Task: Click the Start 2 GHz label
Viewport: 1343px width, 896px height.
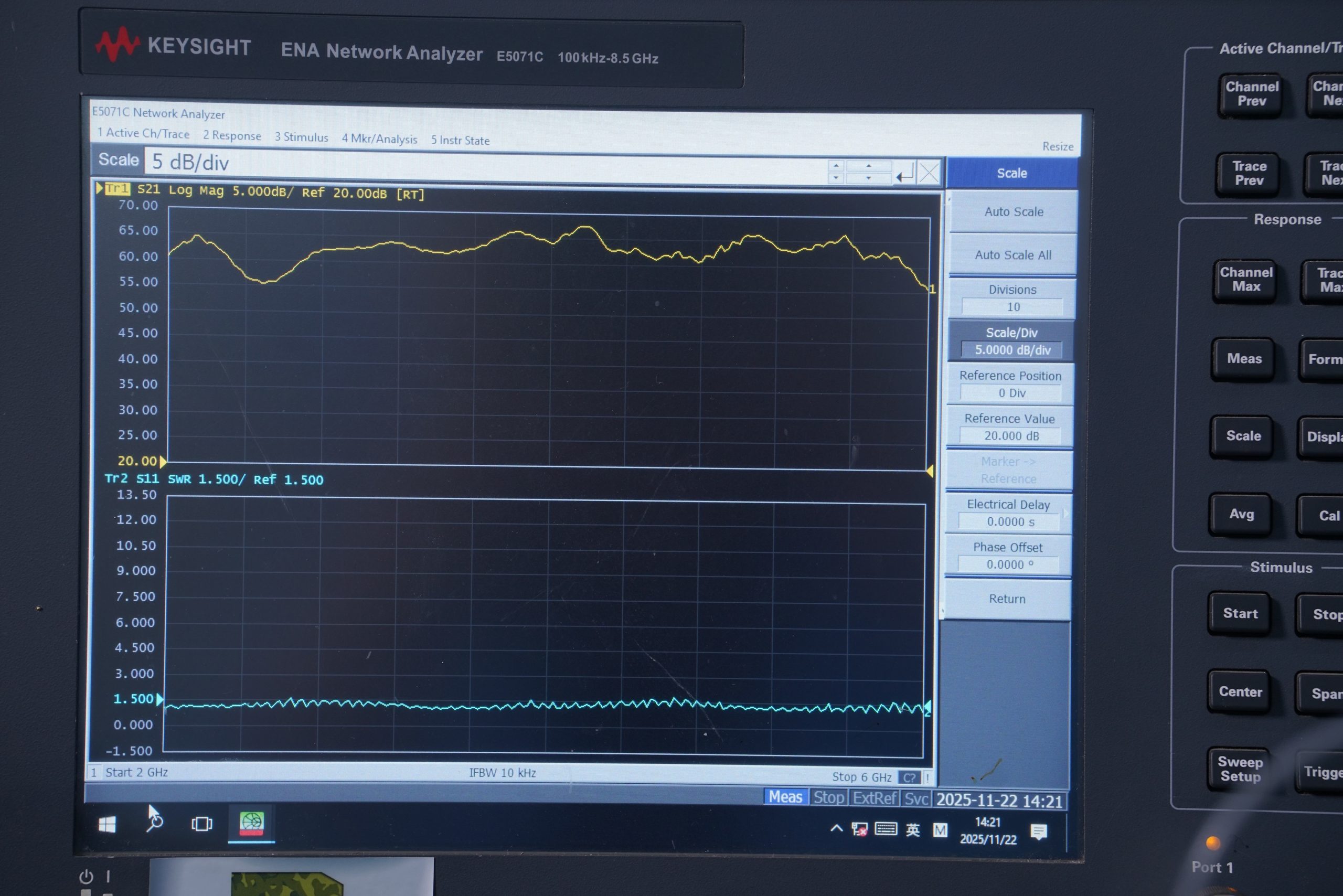Action: coord(136,773)
